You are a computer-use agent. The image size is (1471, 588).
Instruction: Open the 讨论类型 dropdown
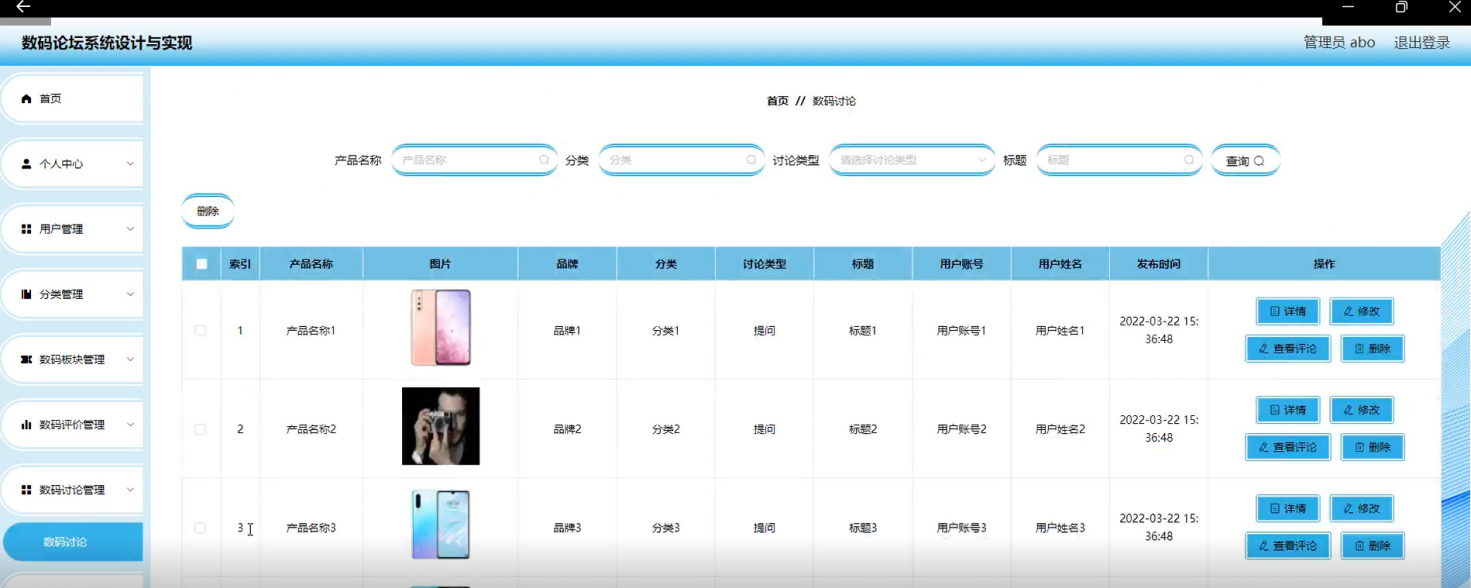coord(912,160)
